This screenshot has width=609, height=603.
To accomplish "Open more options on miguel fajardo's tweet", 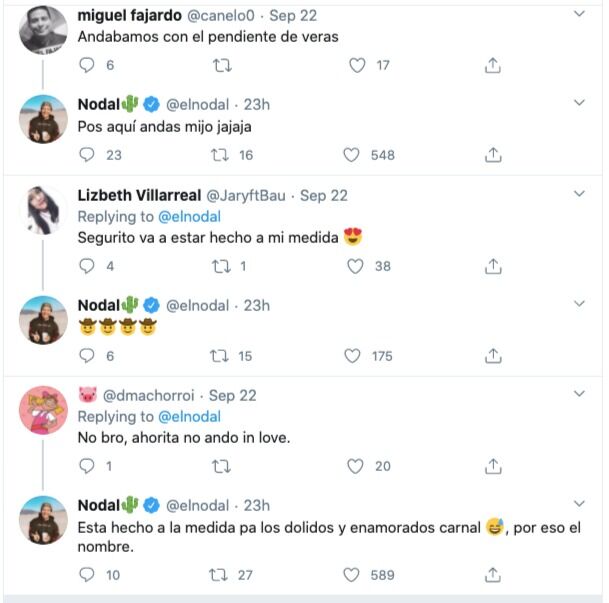I will [579, 14].
